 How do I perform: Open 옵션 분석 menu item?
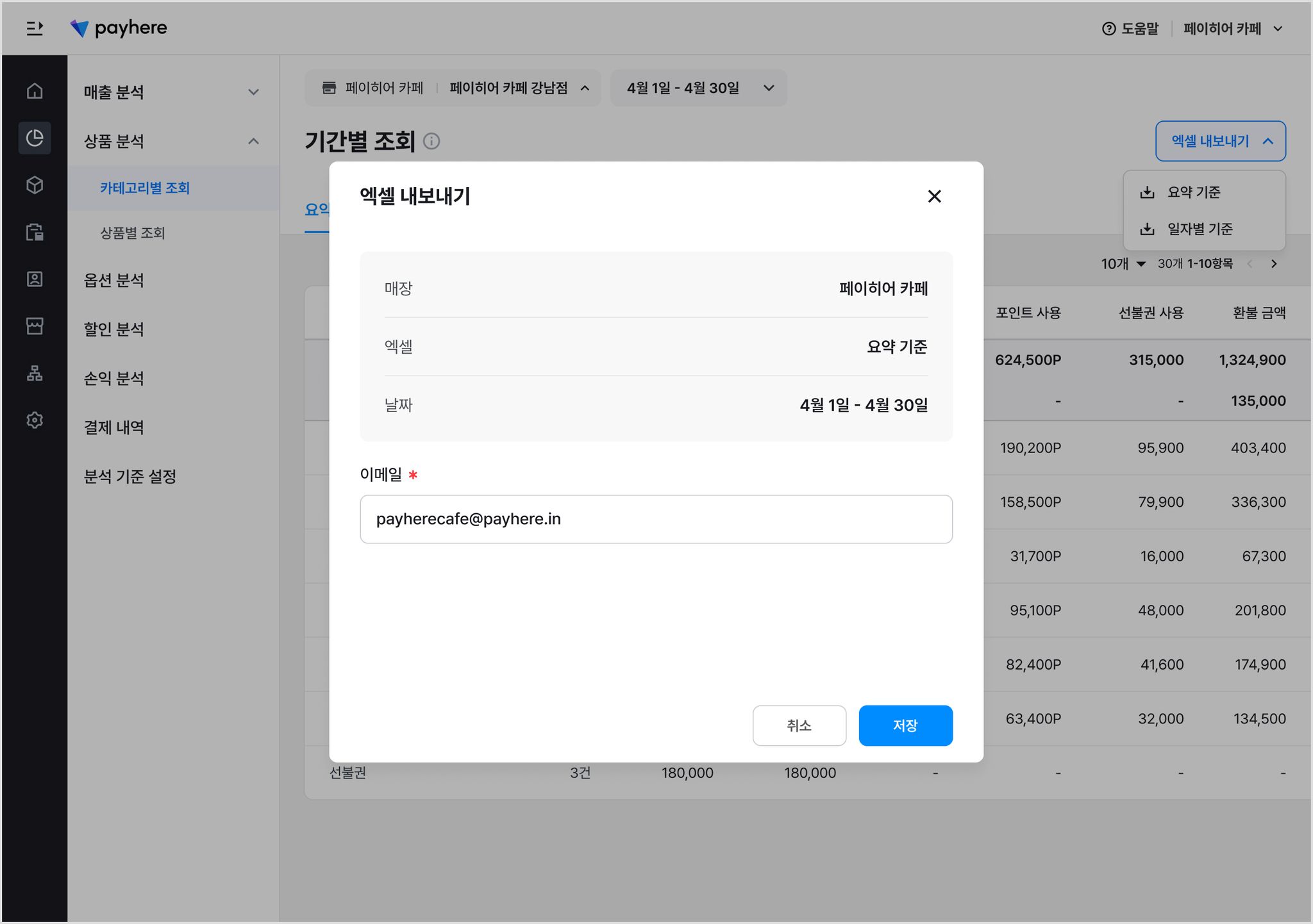click(114, 280)
